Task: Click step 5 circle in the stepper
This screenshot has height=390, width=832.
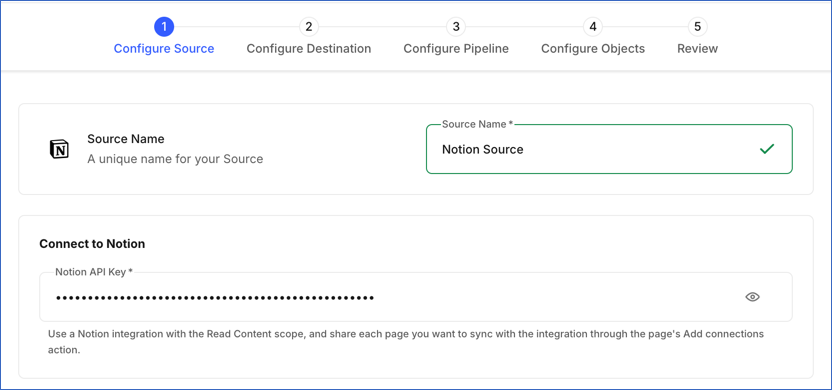Action: [x=697, y=27]
